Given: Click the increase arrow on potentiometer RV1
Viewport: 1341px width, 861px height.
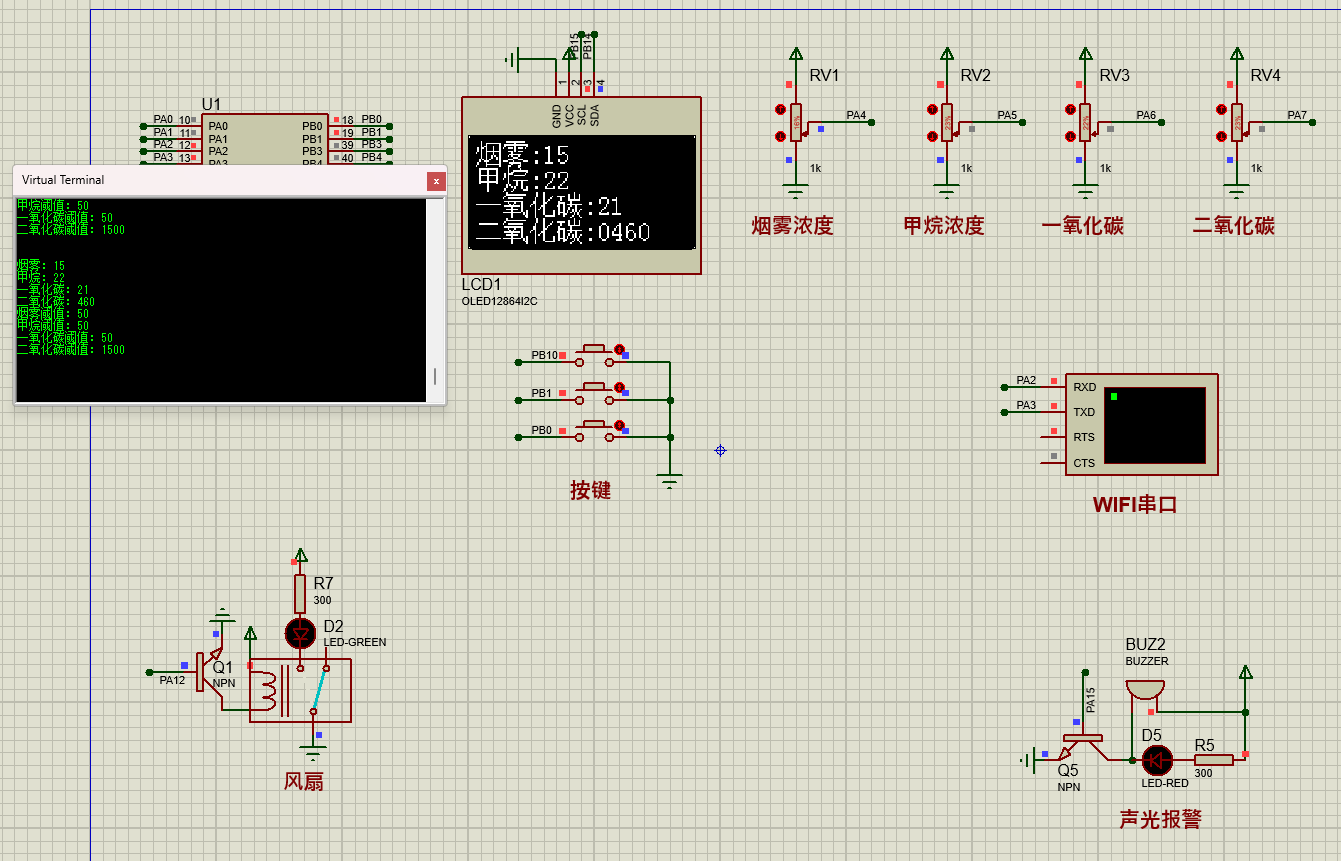Looking at the screenshot, I should click(780, 109).
